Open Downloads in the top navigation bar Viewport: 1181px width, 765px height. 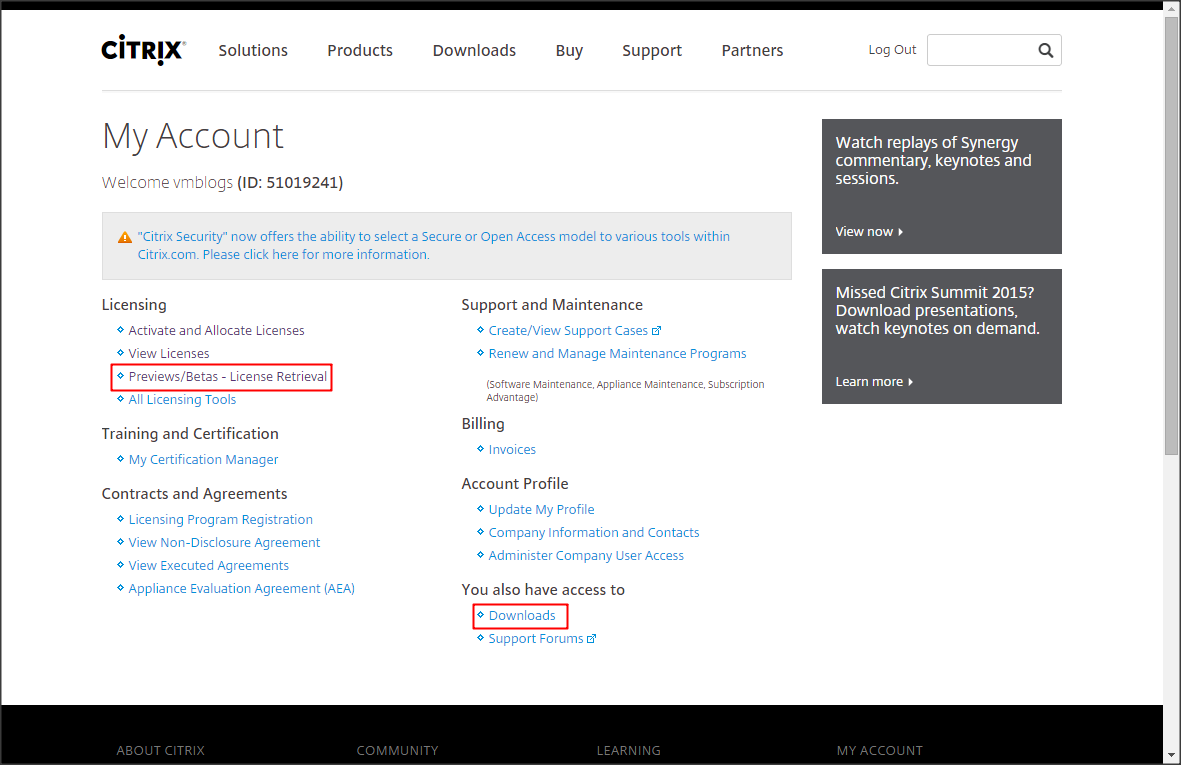474,50
